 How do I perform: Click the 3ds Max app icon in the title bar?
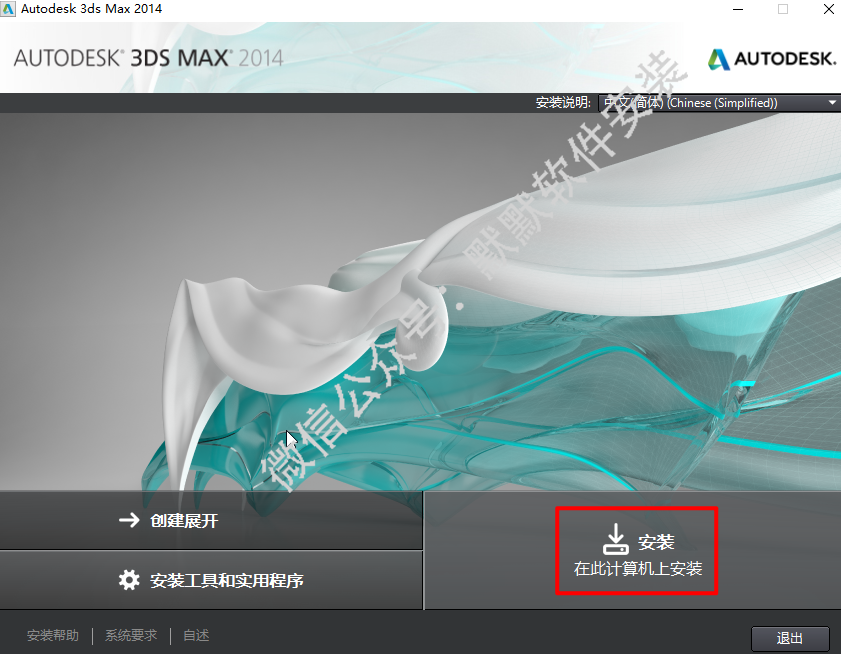(x=8, y=9)
